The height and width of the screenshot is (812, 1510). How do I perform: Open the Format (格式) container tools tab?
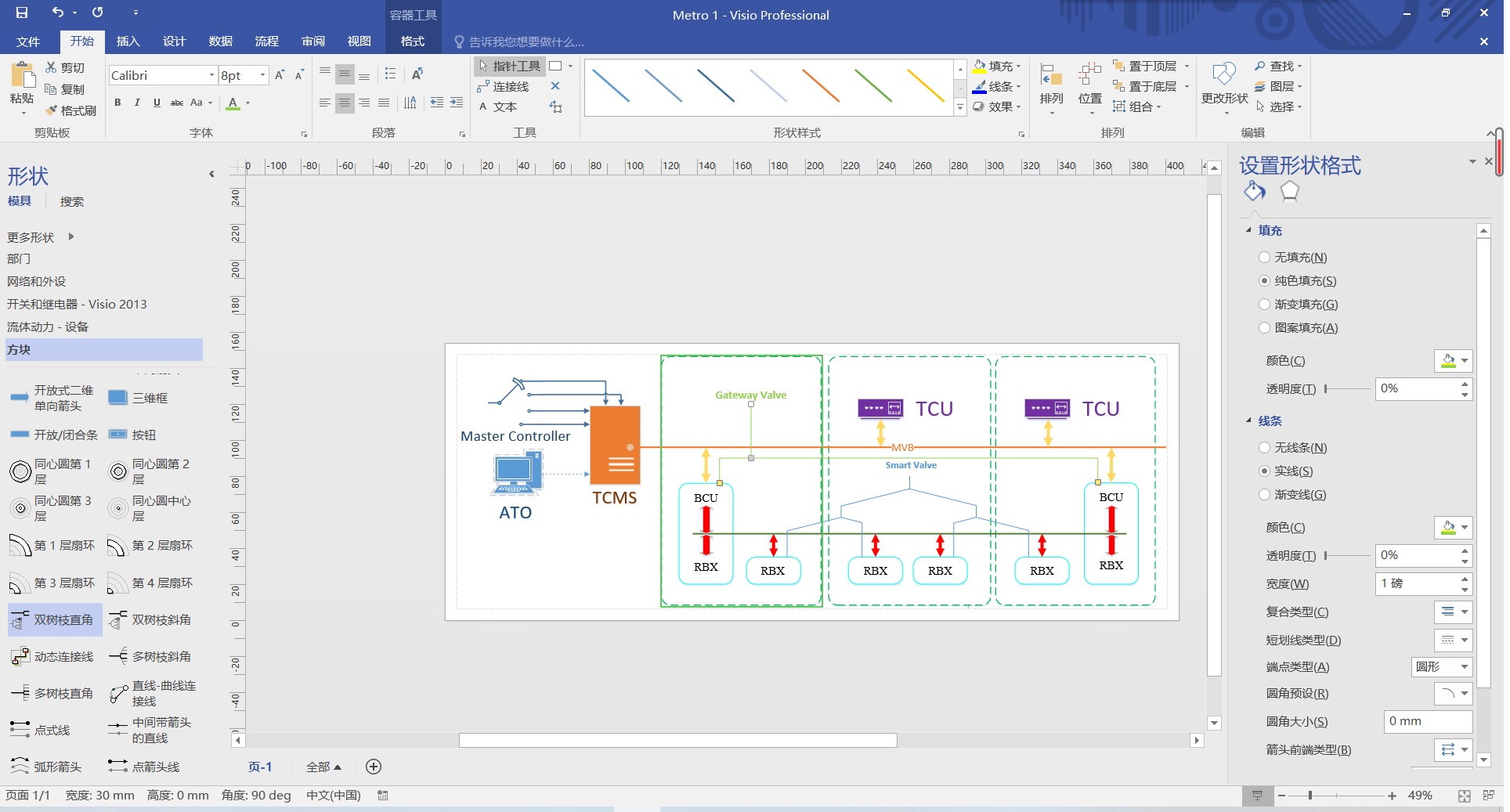point(413,42)
